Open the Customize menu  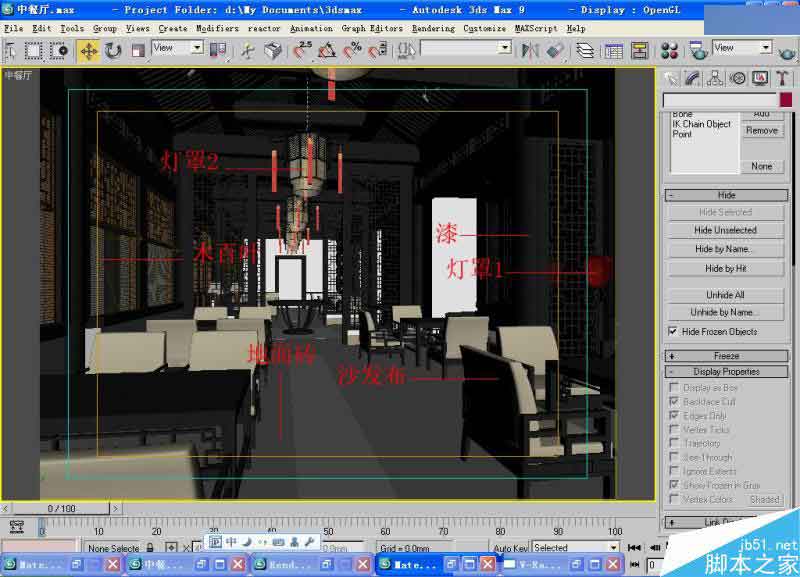[x=485, y=28]
